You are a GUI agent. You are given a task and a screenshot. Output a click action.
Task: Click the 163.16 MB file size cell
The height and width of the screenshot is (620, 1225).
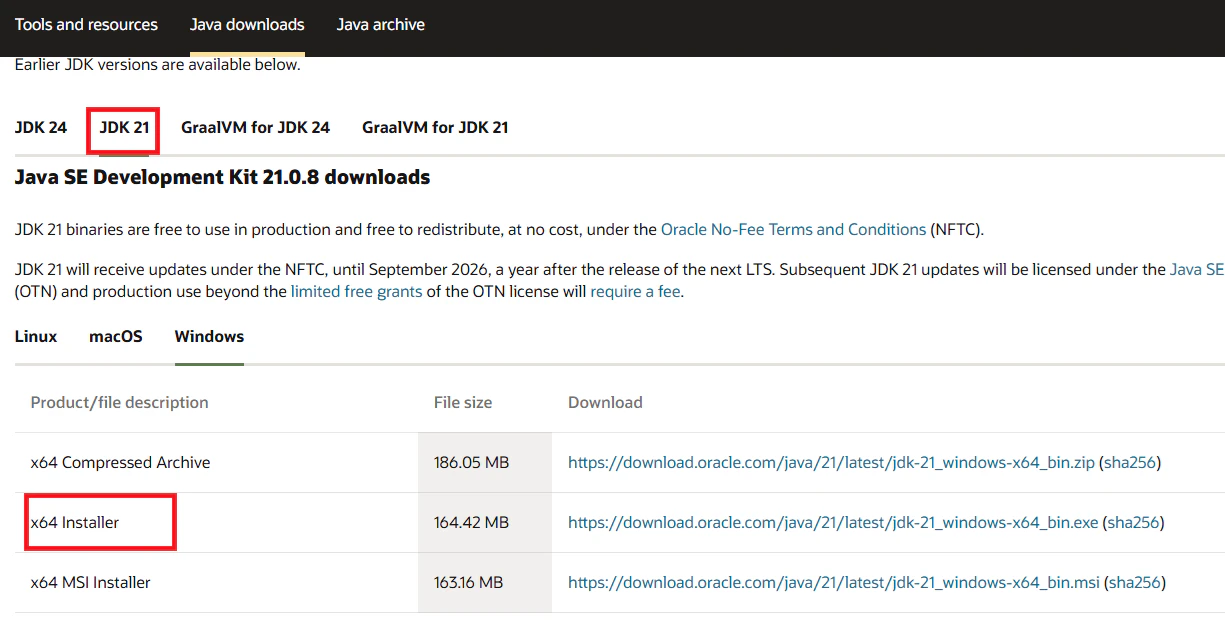point(485,583)
